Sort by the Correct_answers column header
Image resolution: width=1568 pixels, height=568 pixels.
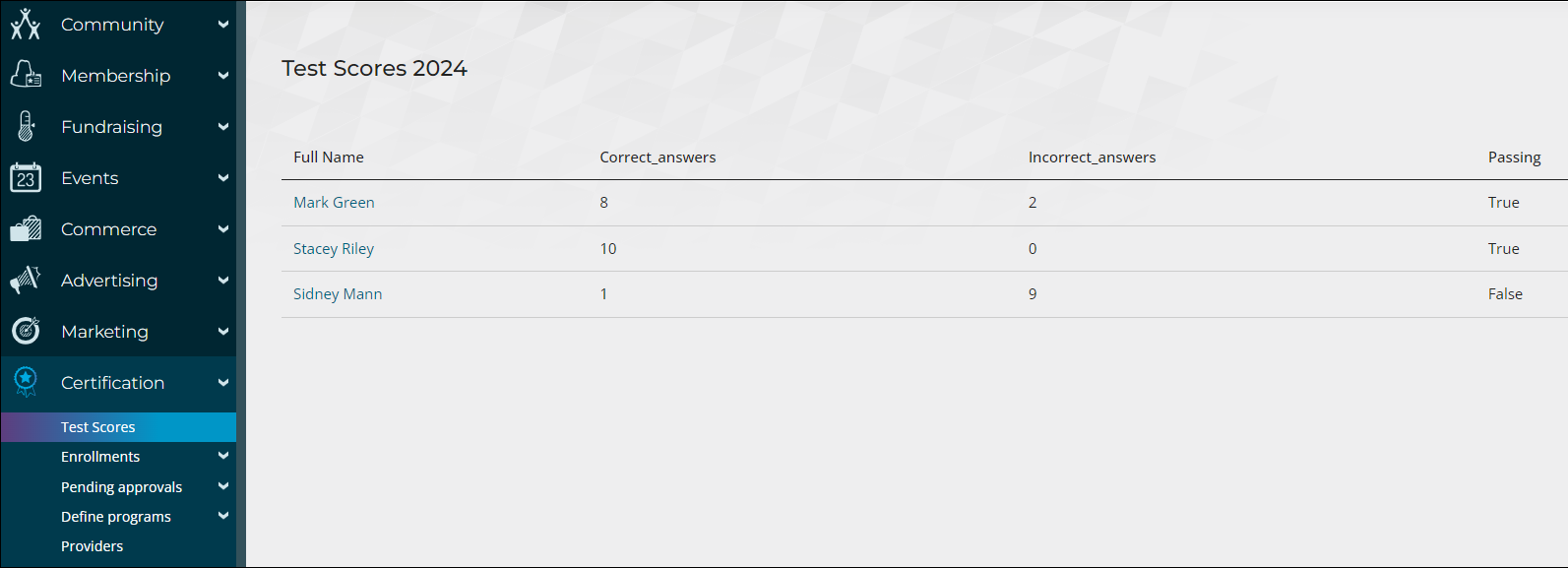[x=658, y=158]
